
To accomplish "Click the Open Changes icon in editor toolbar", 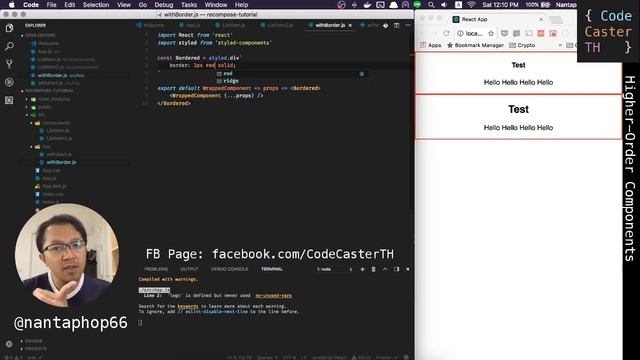I will click(385, 25).
